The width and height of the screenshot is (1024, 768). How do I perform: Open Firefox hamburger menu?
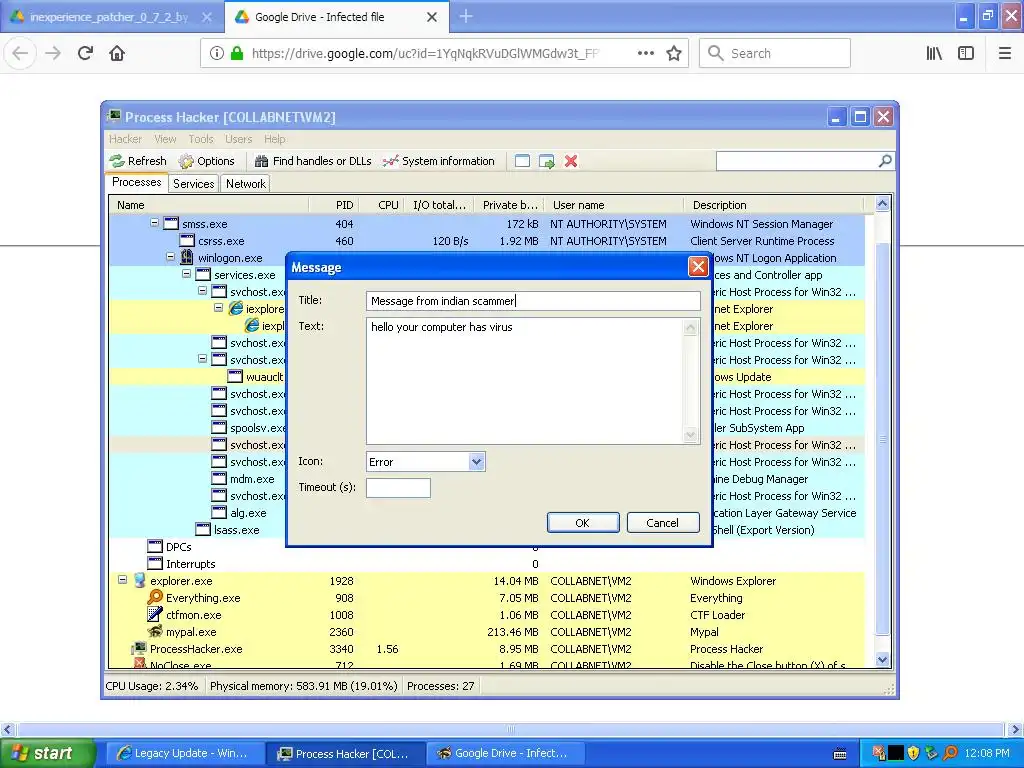click(1005, 54)
